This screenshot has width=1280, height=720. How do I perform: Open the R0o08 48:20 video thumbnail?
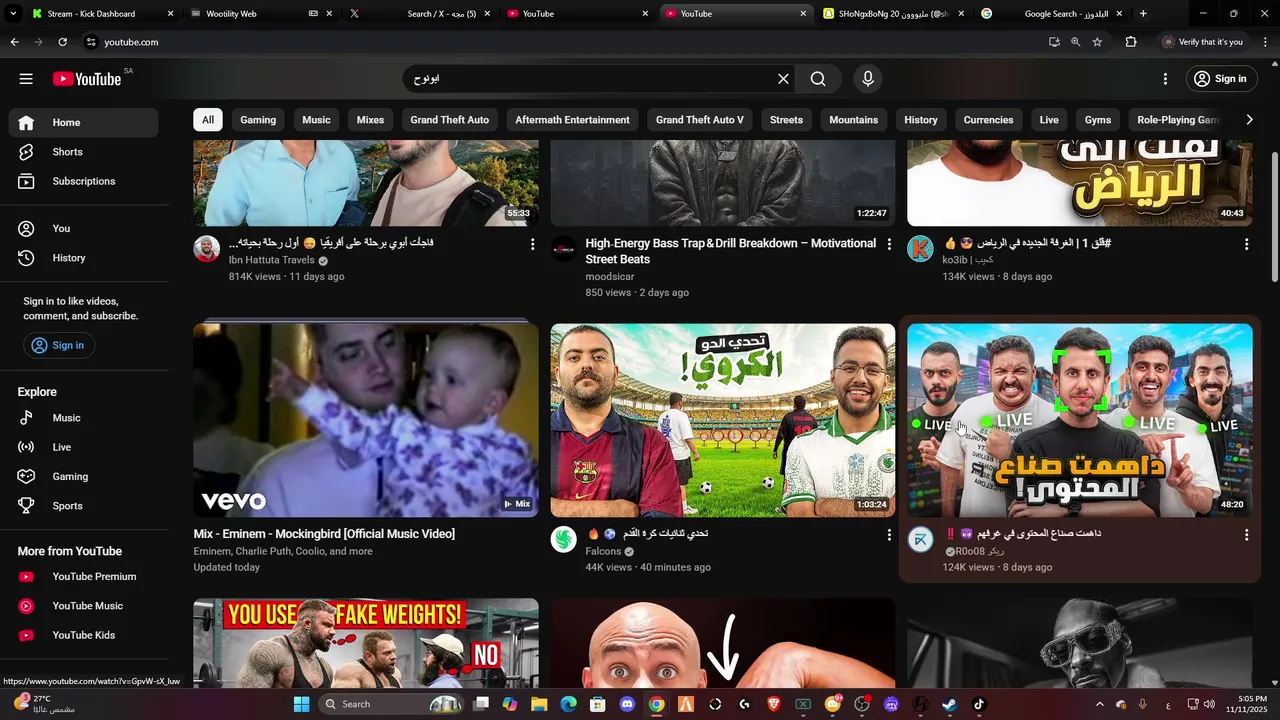coord(1080,420)
